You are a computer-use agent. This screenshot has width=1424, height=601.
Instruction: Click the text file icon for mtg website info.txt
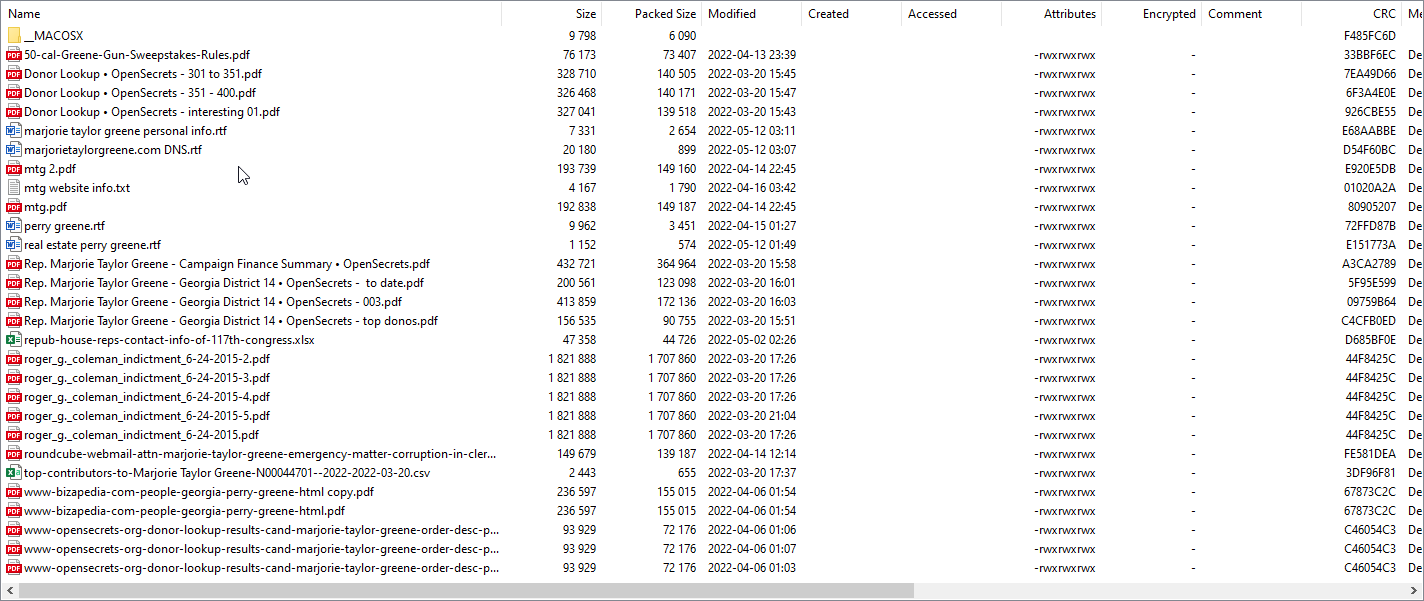(x=14, y=187)
